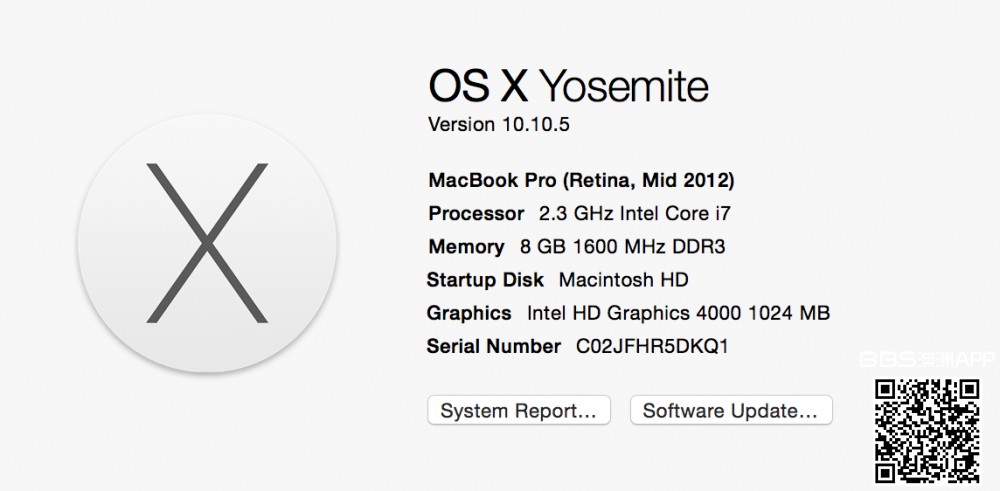Image resolution: width=1000 pixels, height=491 pixels.
Task: Select the Intel HD Graphics 4000 value
Action: [634, 313]
